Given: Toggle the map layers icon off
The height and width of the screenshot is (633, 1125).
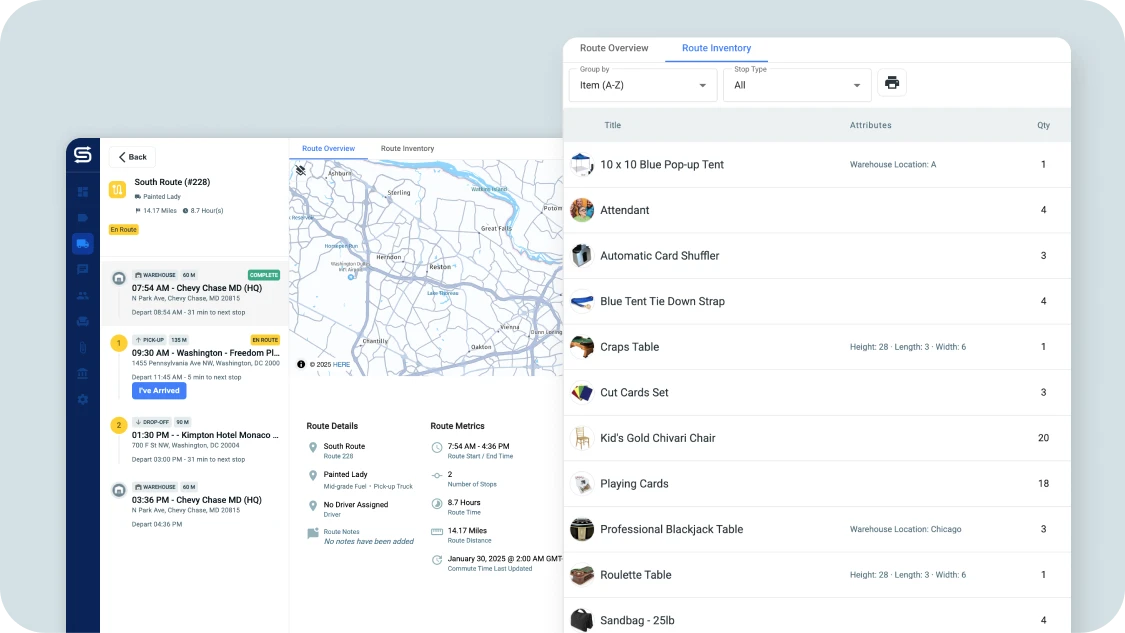Looking at the screenshot, I should (301, 171).
